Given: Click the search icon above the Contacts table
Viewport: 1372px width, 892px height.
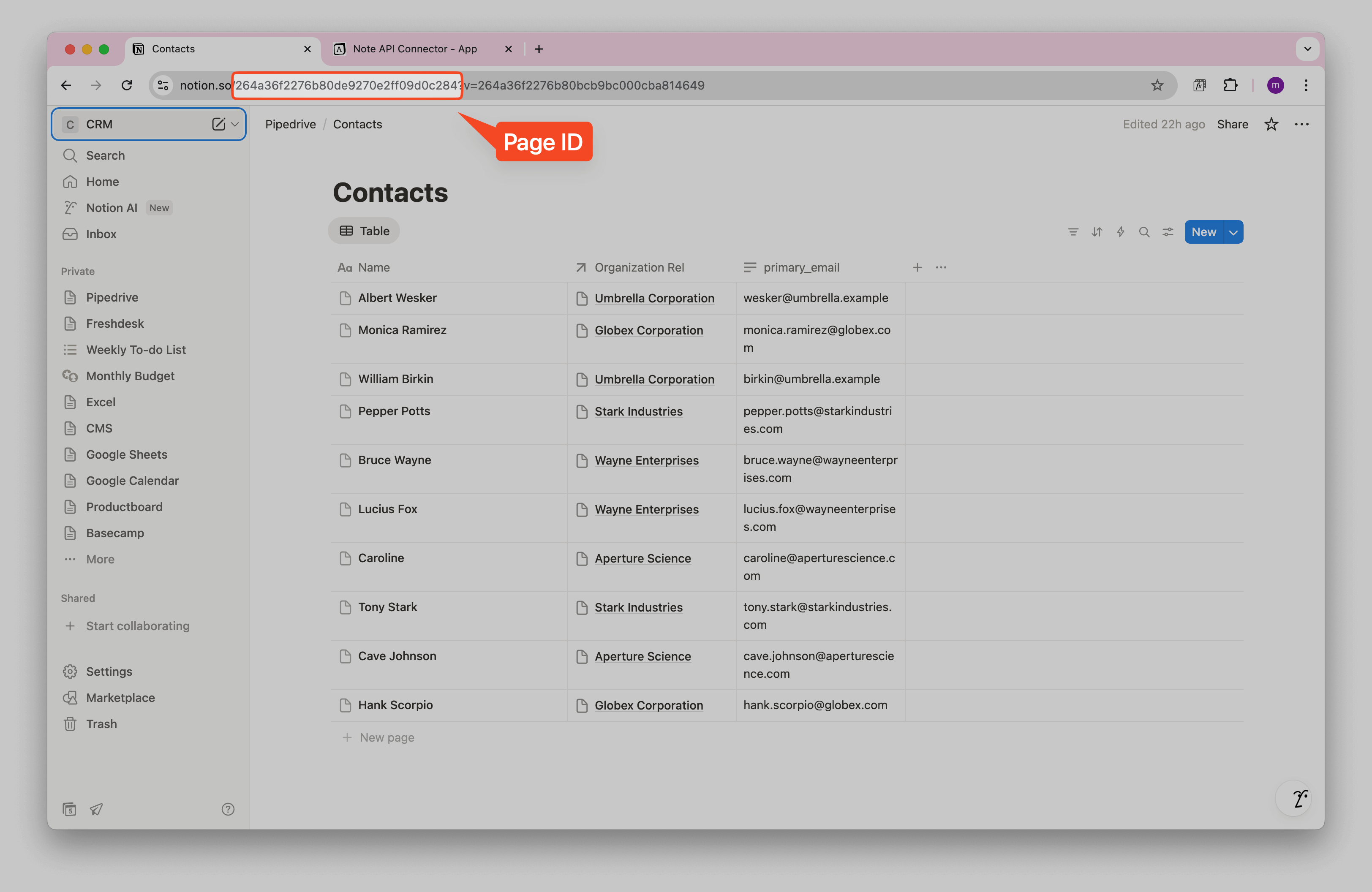Looking at the screenshot, I should [x=1144, y=231].
